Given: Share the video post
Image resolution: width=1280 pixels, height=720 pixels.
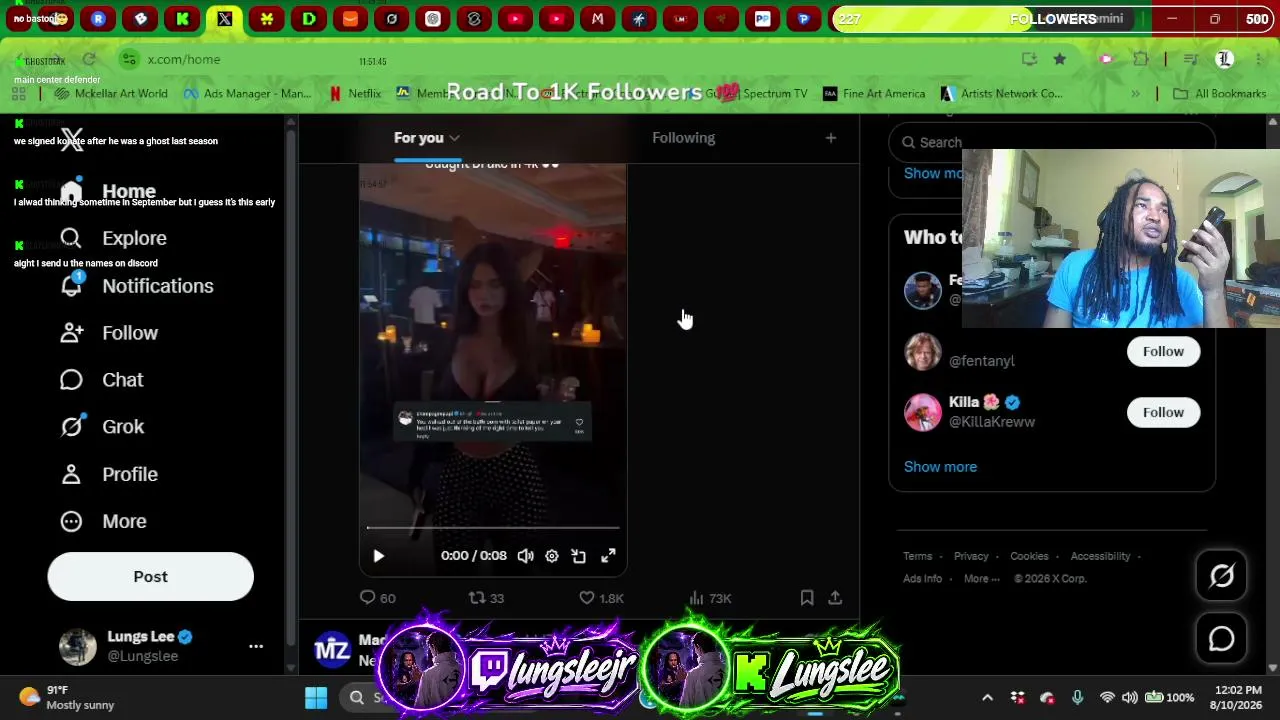Looking at the screenshot, I should pos(835,598).
